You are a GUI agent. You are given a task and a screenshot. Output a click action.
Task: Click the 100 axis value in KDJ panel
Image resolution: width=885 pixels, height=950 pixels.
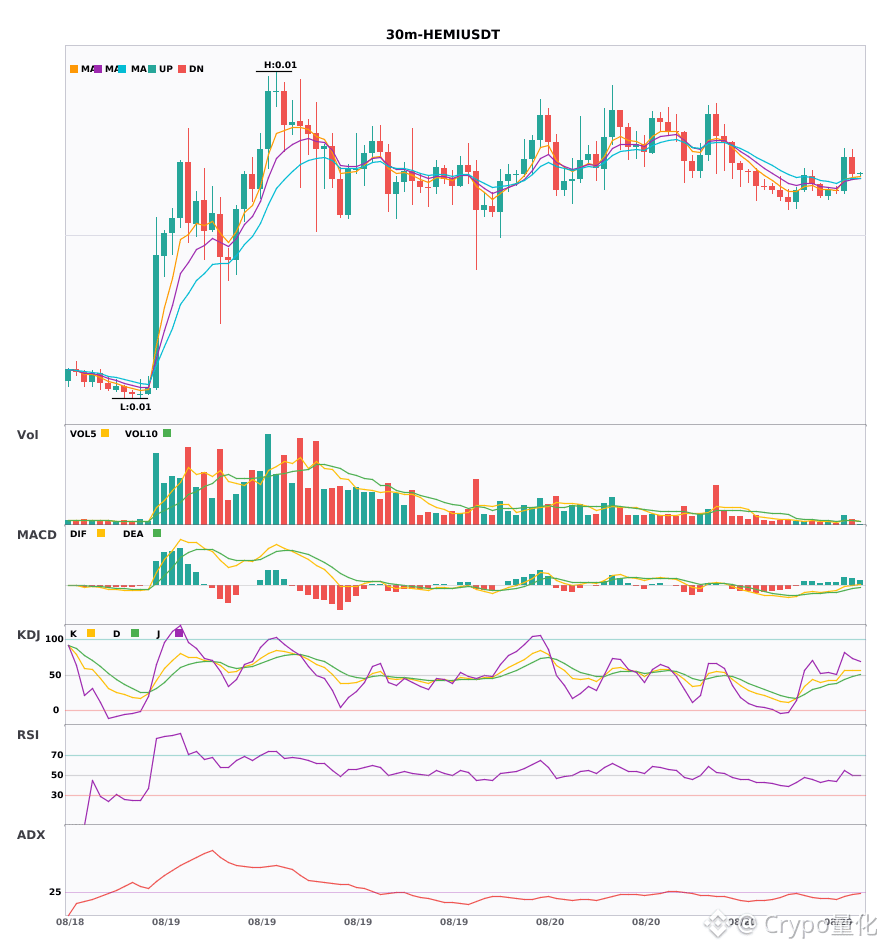(x=55, y=639)
